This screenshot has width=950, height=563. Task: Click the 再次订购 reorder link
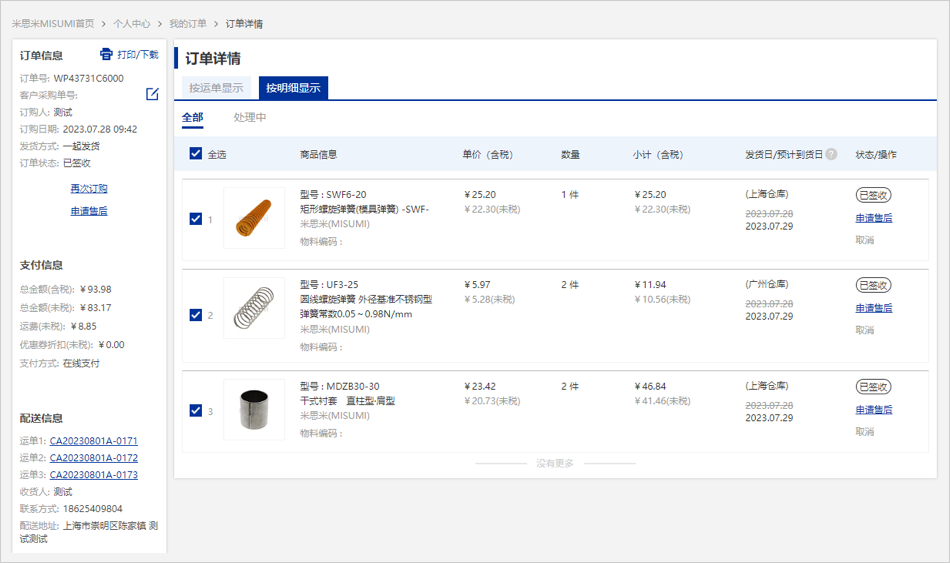coord(89,188)
